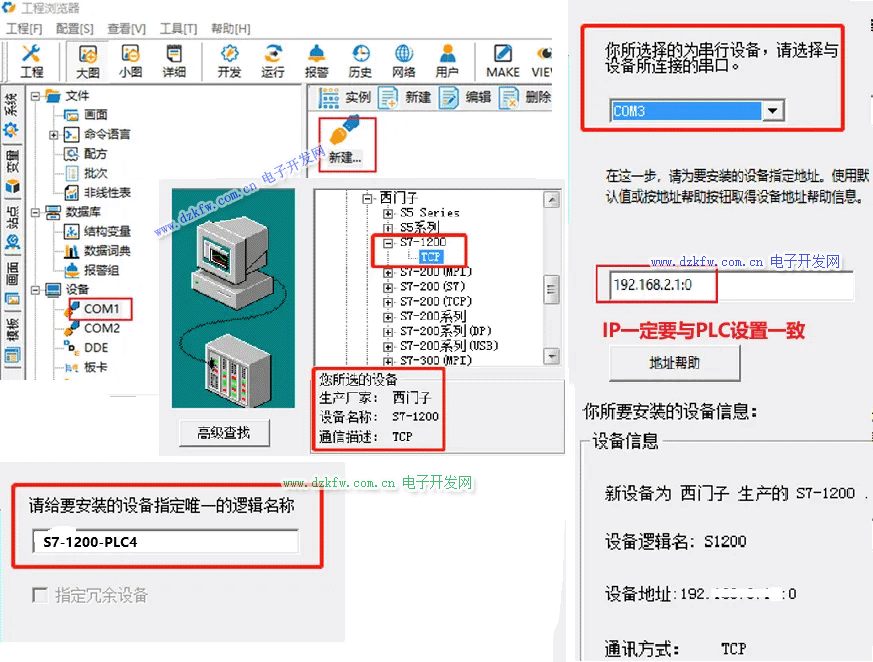
Task: Click driver list scrollbar down arrow
Action: (551, 356)
